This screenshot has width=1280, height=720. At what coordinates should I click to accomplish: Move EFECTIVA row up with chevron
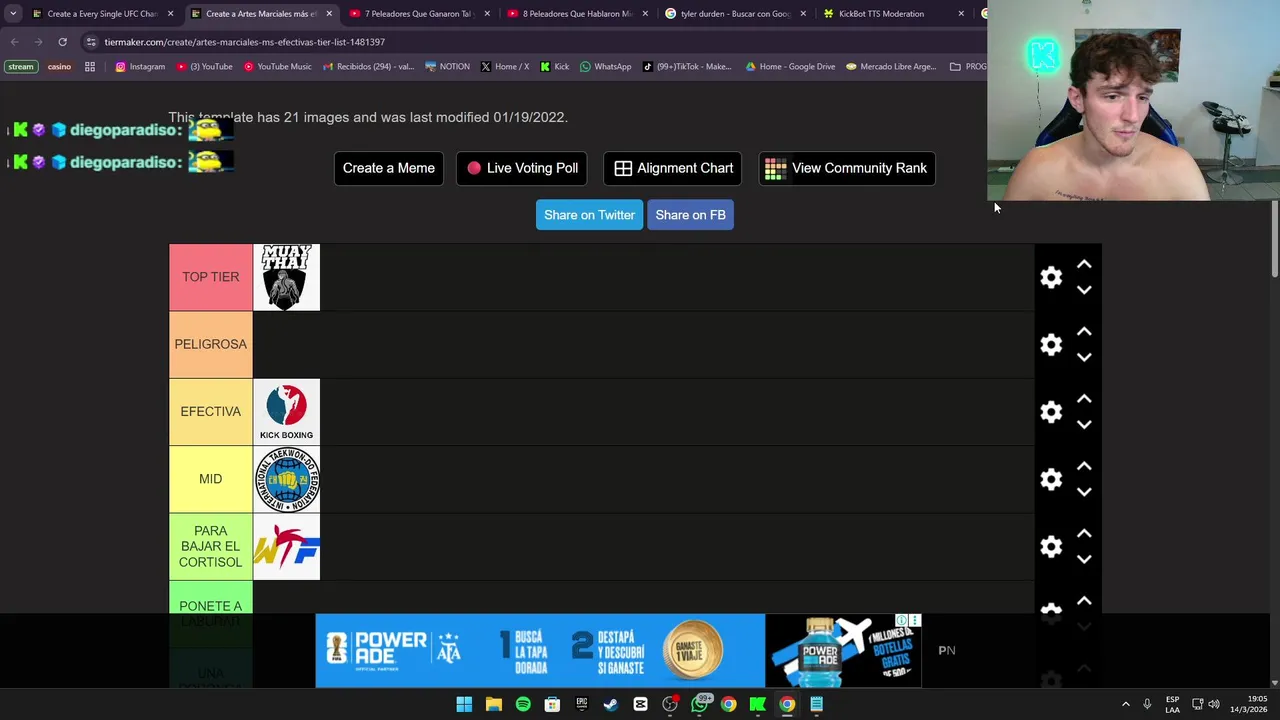point(1084,398)
